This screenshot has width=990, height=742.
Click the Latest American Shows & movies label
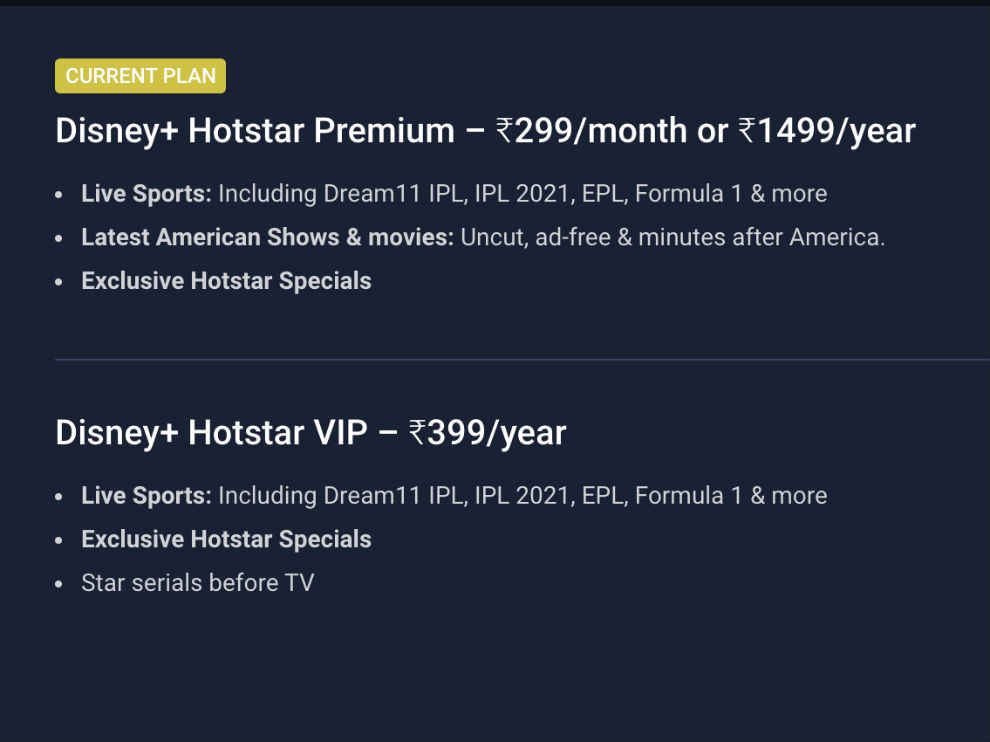pyautogui.click(x=268, y=237)
